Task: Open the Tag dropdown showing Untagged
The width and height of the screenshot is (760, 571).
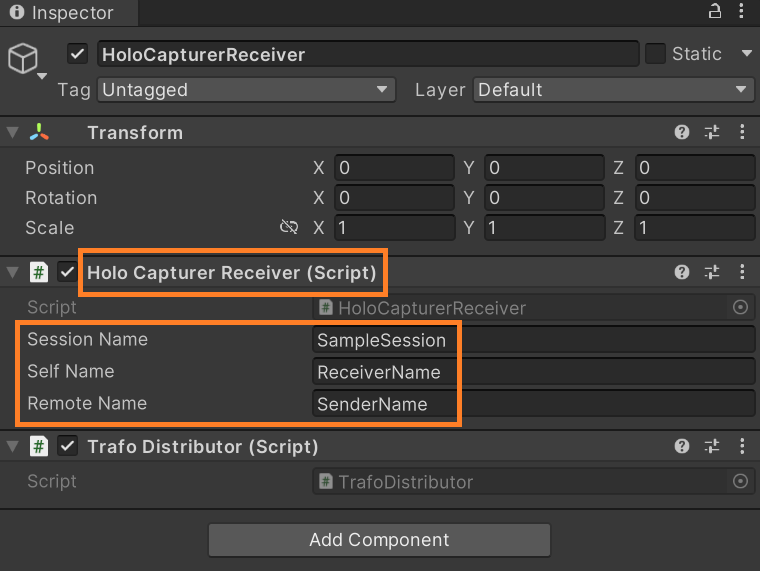Action: (246, 90)
